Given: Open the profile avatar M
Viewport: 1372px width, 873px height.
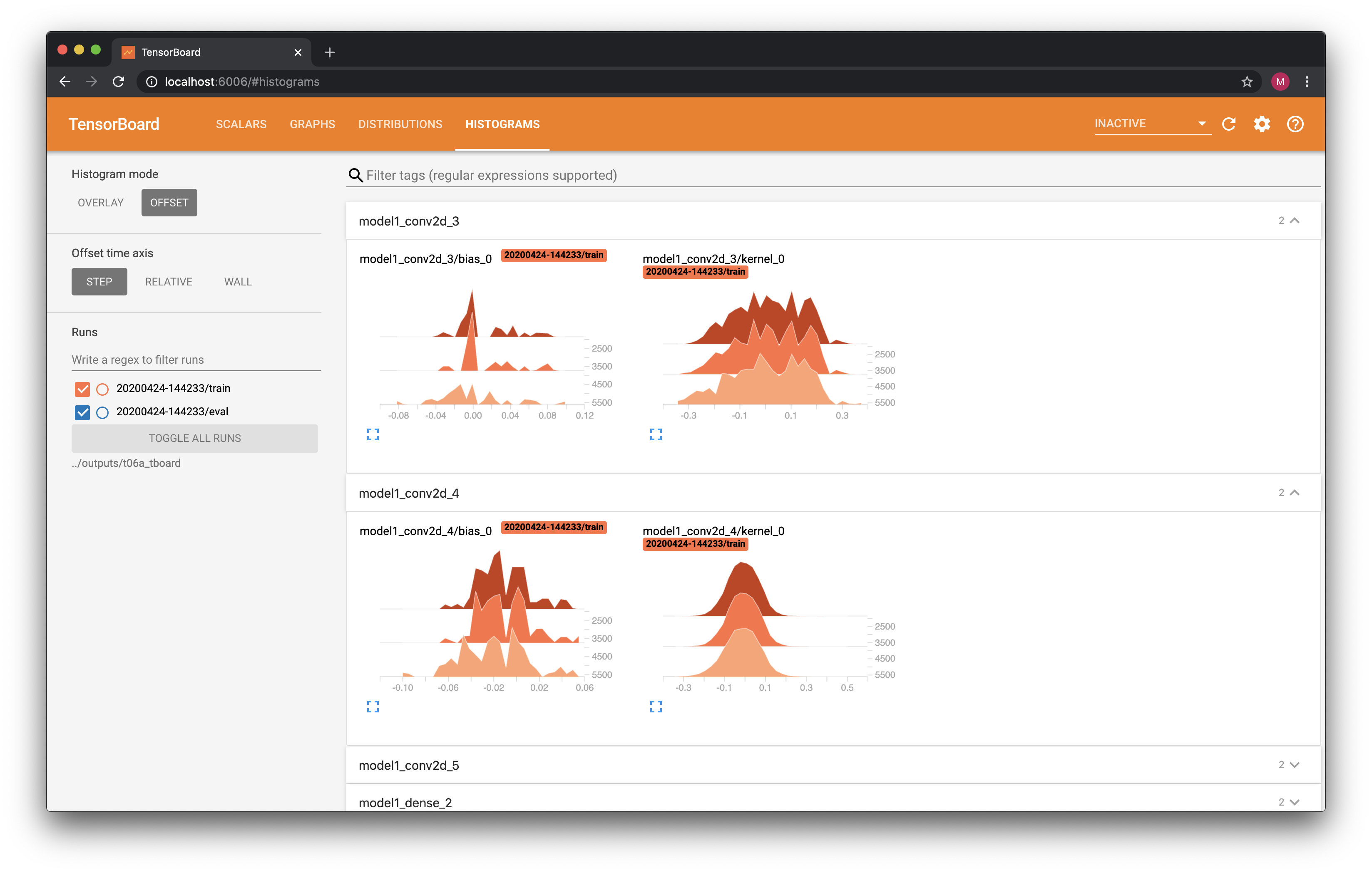Looking at the screenshot, I should click(x=1280, y=82).
